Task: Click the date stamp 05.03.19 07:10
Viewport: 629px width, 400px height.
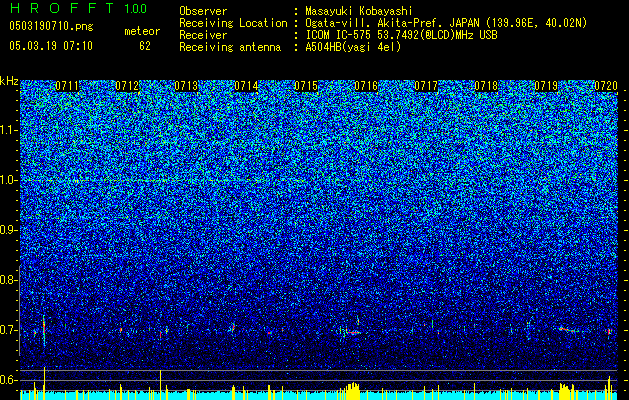Action: [51, 46]
